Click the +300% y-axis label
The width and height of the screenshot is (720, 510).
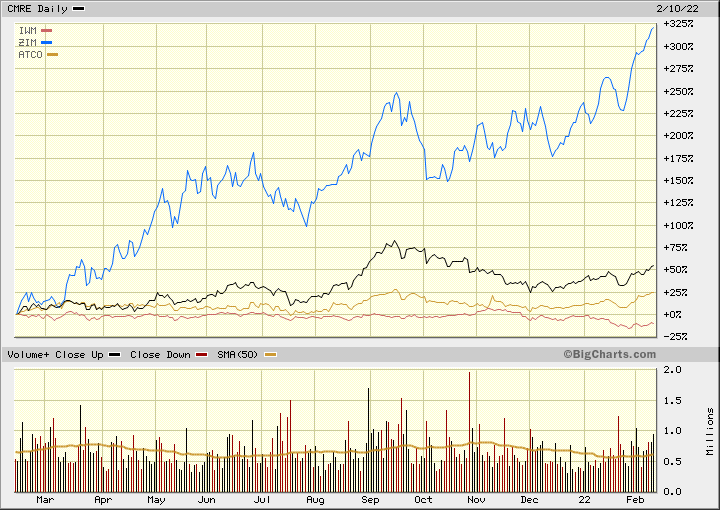678,46
